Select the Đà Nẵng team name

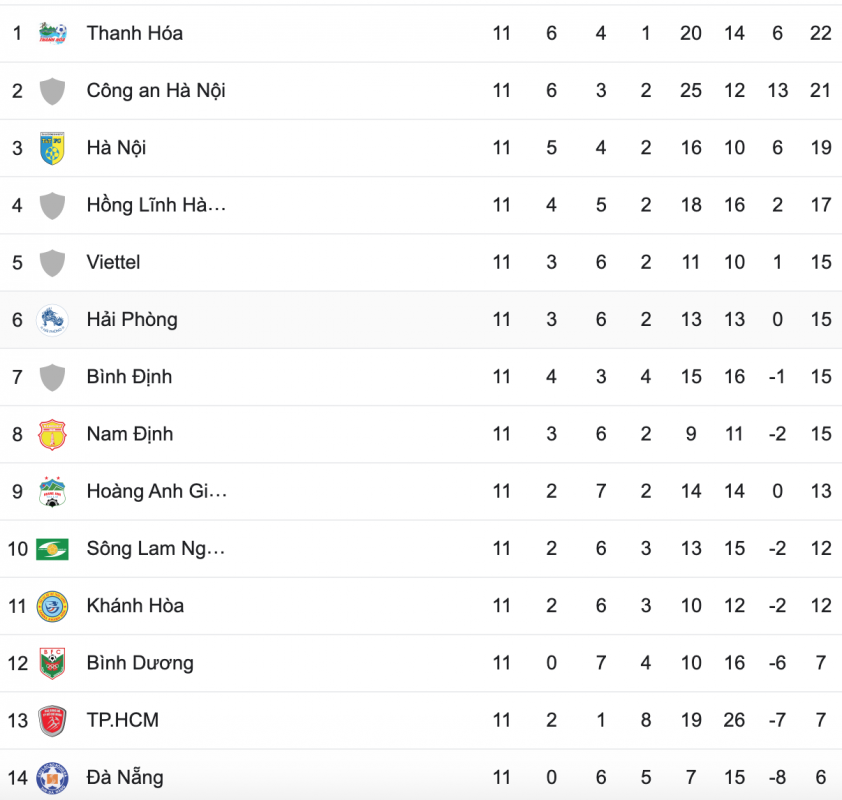[125, 777]
